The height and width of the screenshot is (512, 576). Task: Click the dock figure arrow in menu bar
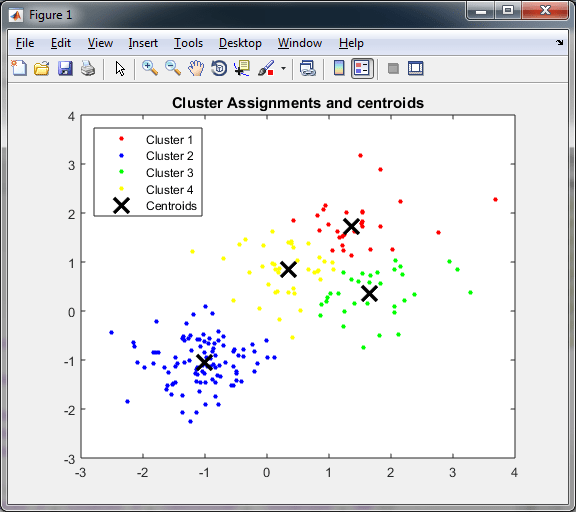pos(559,43)
